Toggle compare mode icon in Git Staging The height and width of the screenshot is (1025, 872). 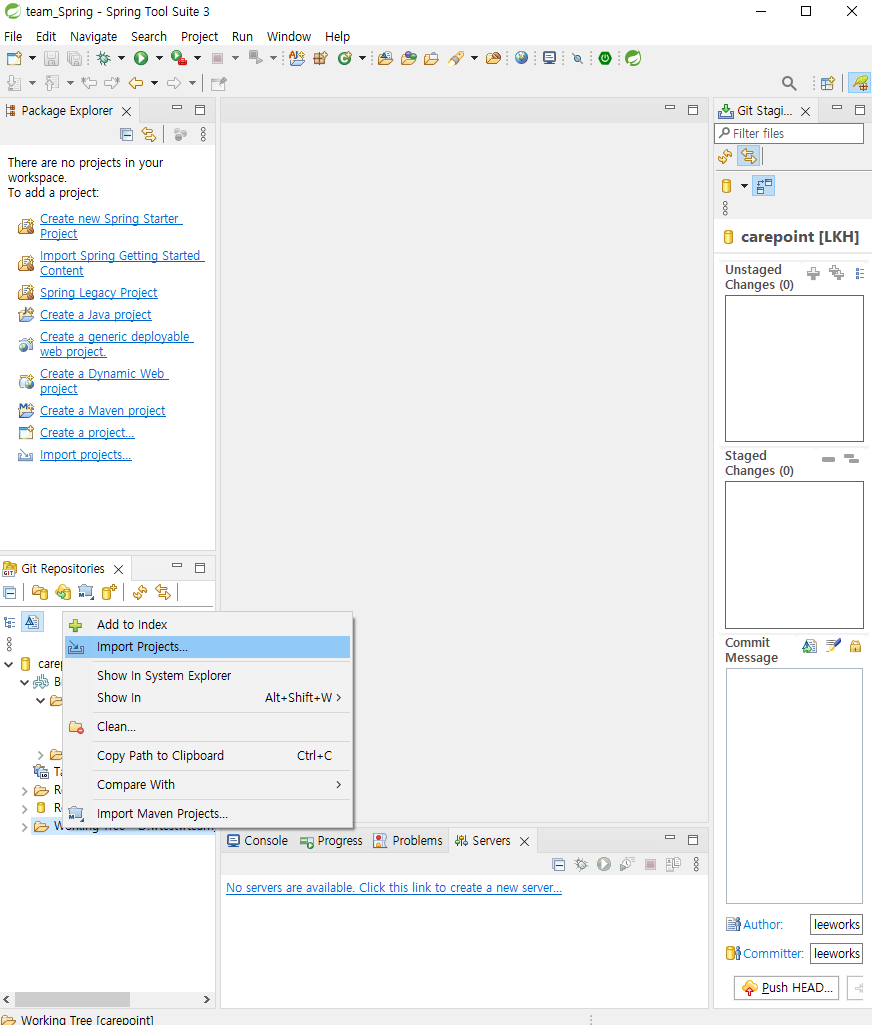[x=763, y=186]
